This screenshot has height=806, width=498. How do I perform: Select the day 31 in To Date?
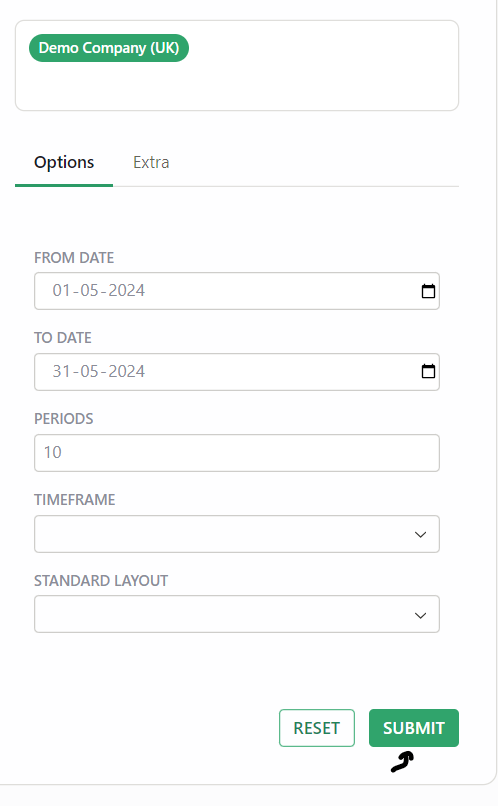[x=61, y=371]
